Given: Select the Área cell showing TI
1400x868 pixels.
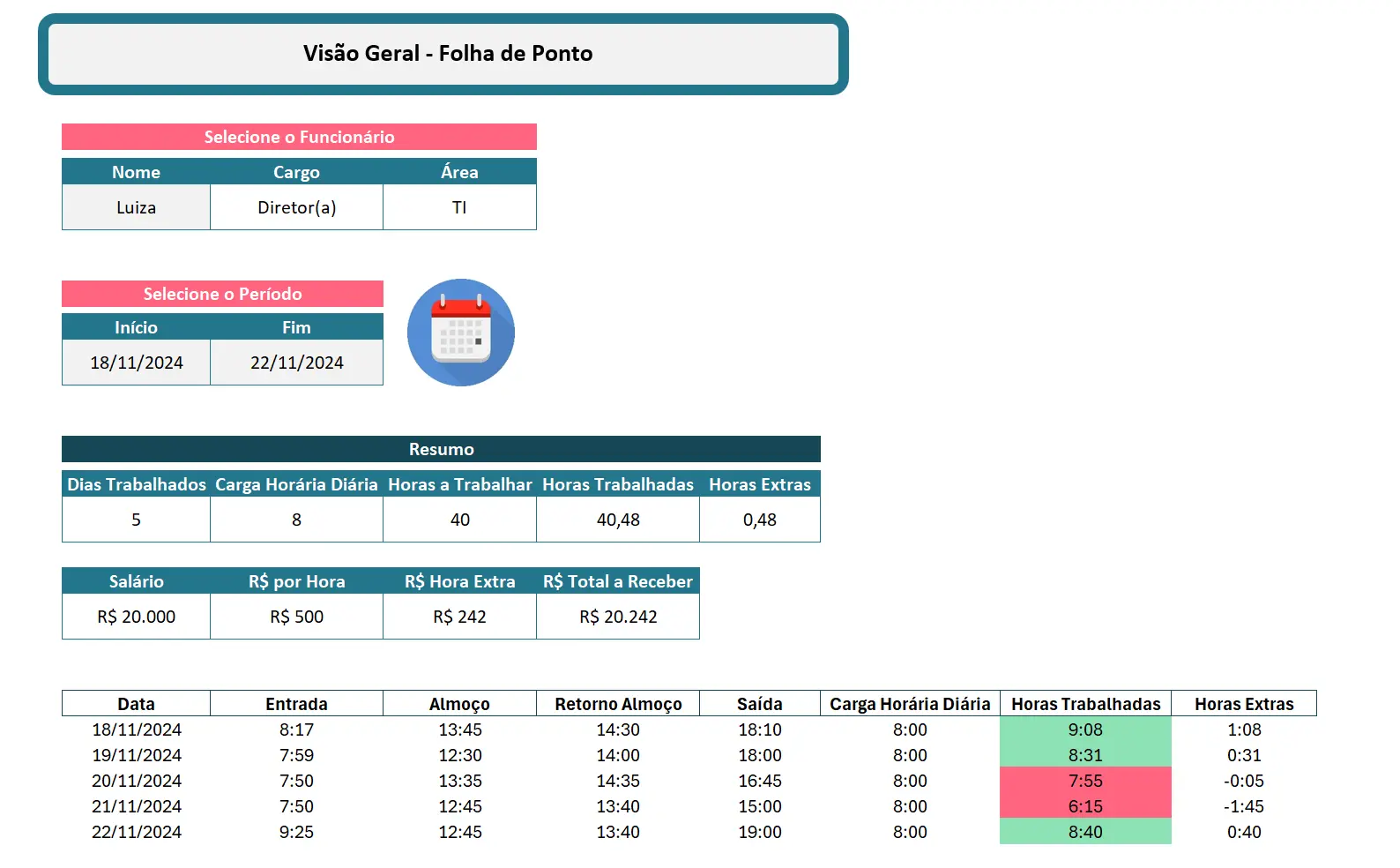Looking at the screenshot, I should coord(459,207).
